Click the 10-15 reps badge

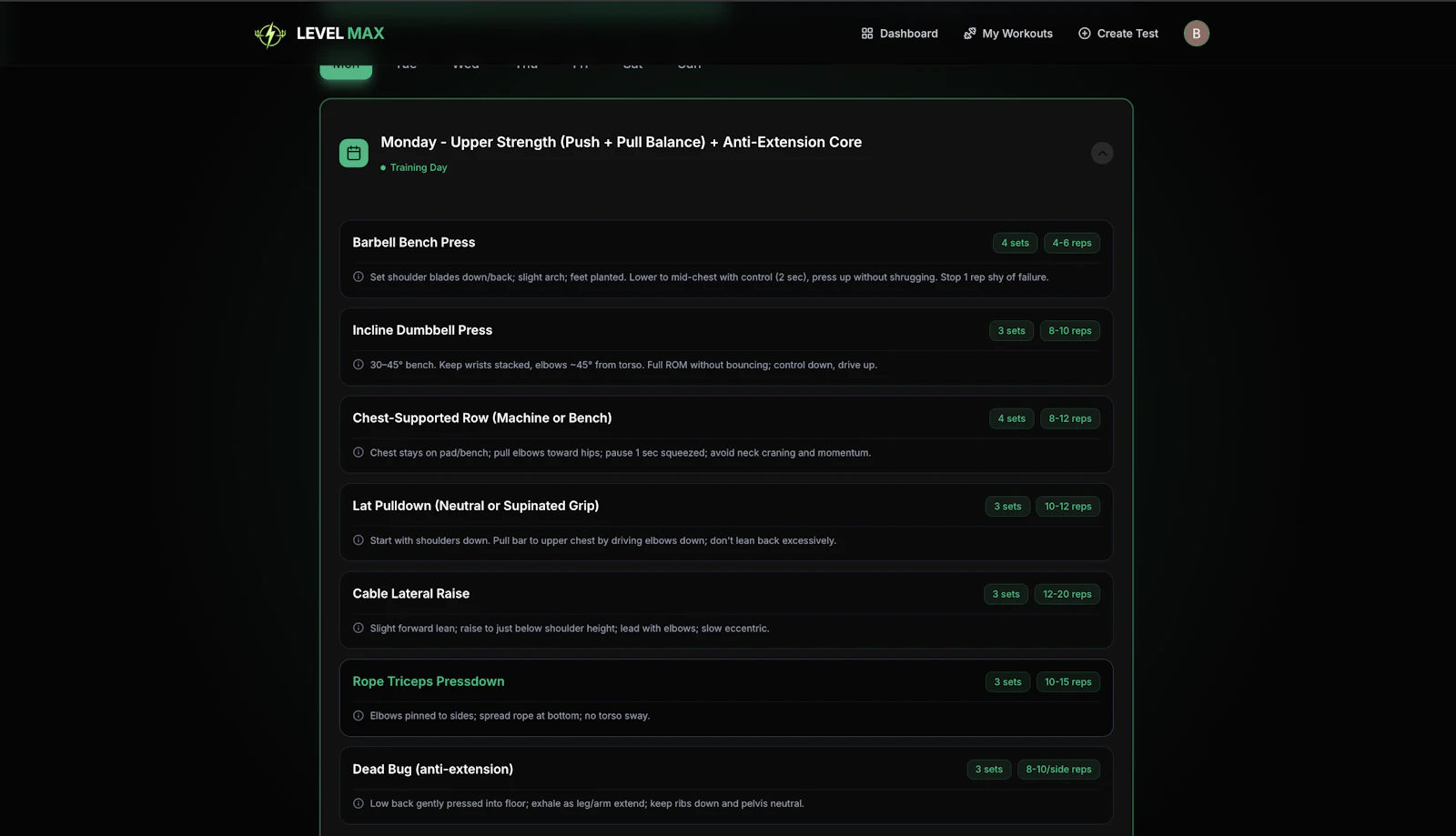pos(1068,682)
